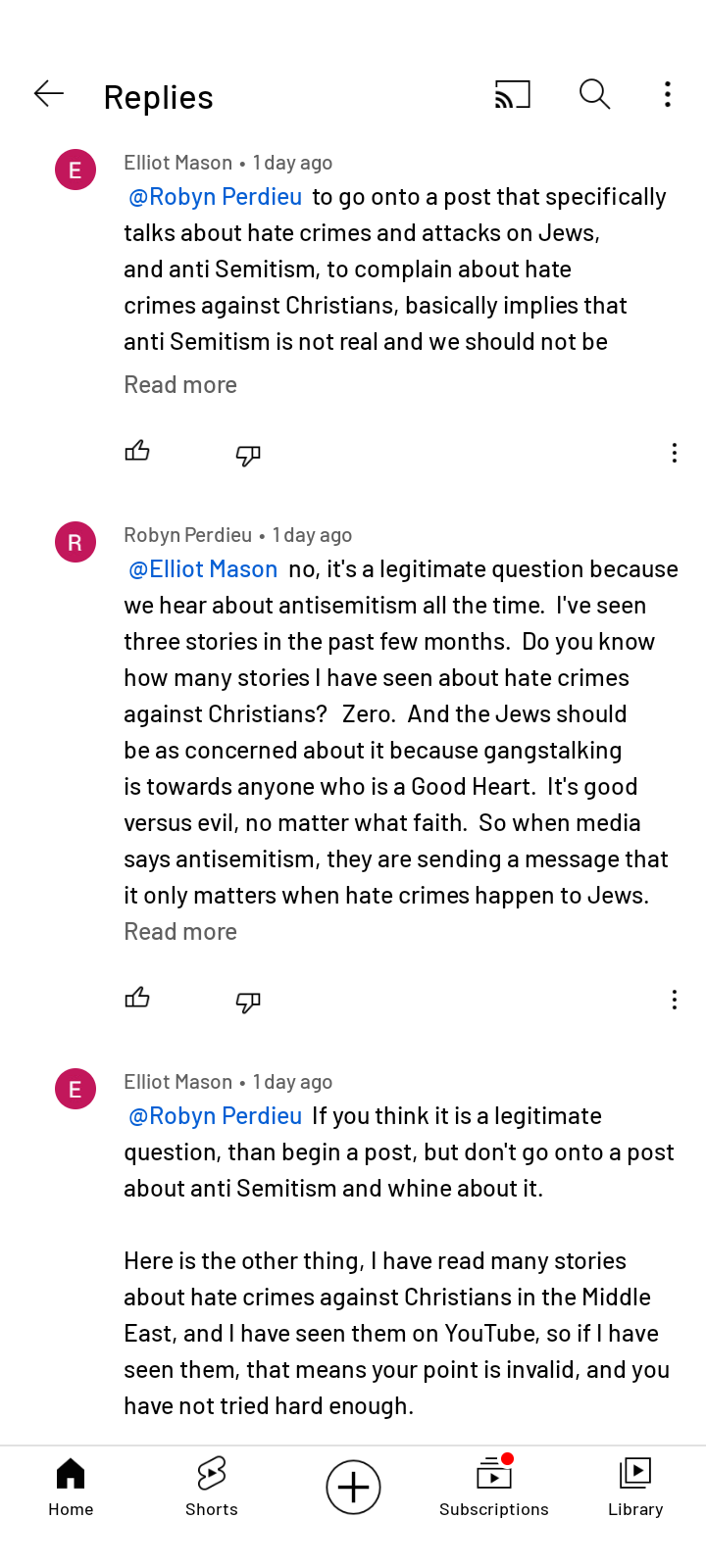Expand Elliot Mason's first reply with Read more

(x=180, y=385)
